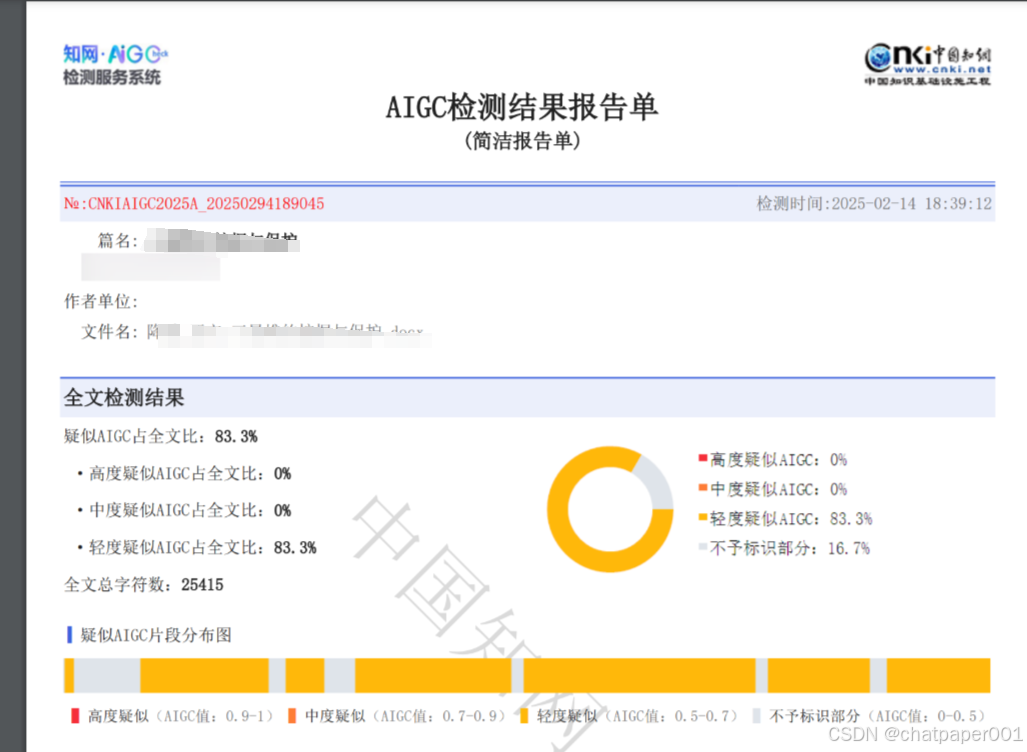Select the subtitle (简洁报告单)
This screenshot has width=1027, height=752.
point(522,140)
